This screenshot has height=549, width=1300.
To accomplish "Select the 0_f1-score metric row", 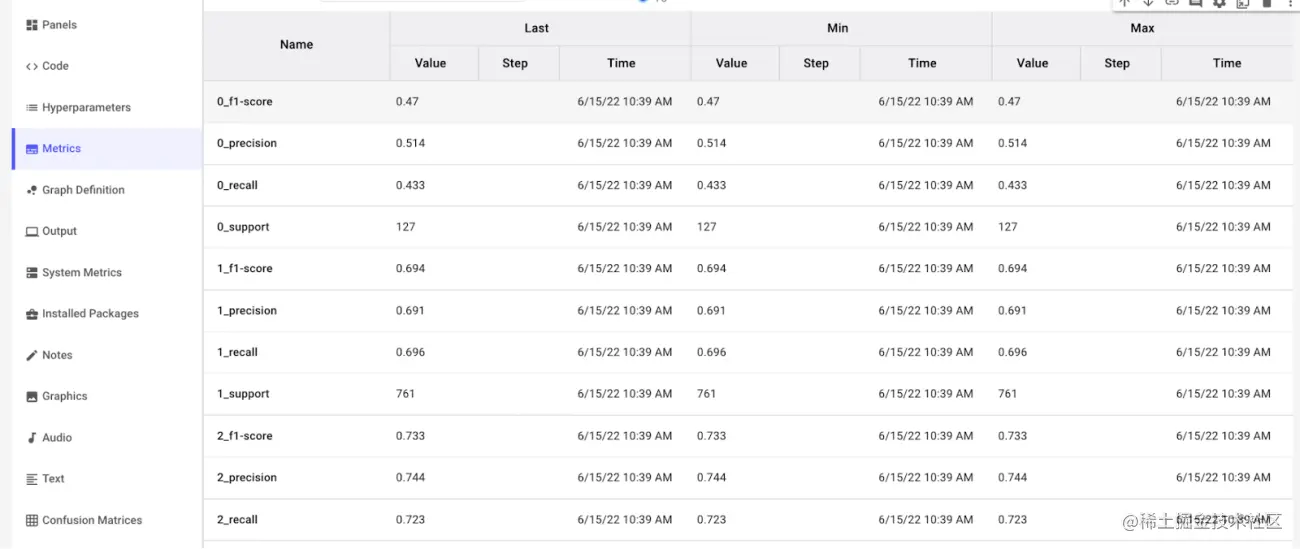I will (x=245, y=101).
